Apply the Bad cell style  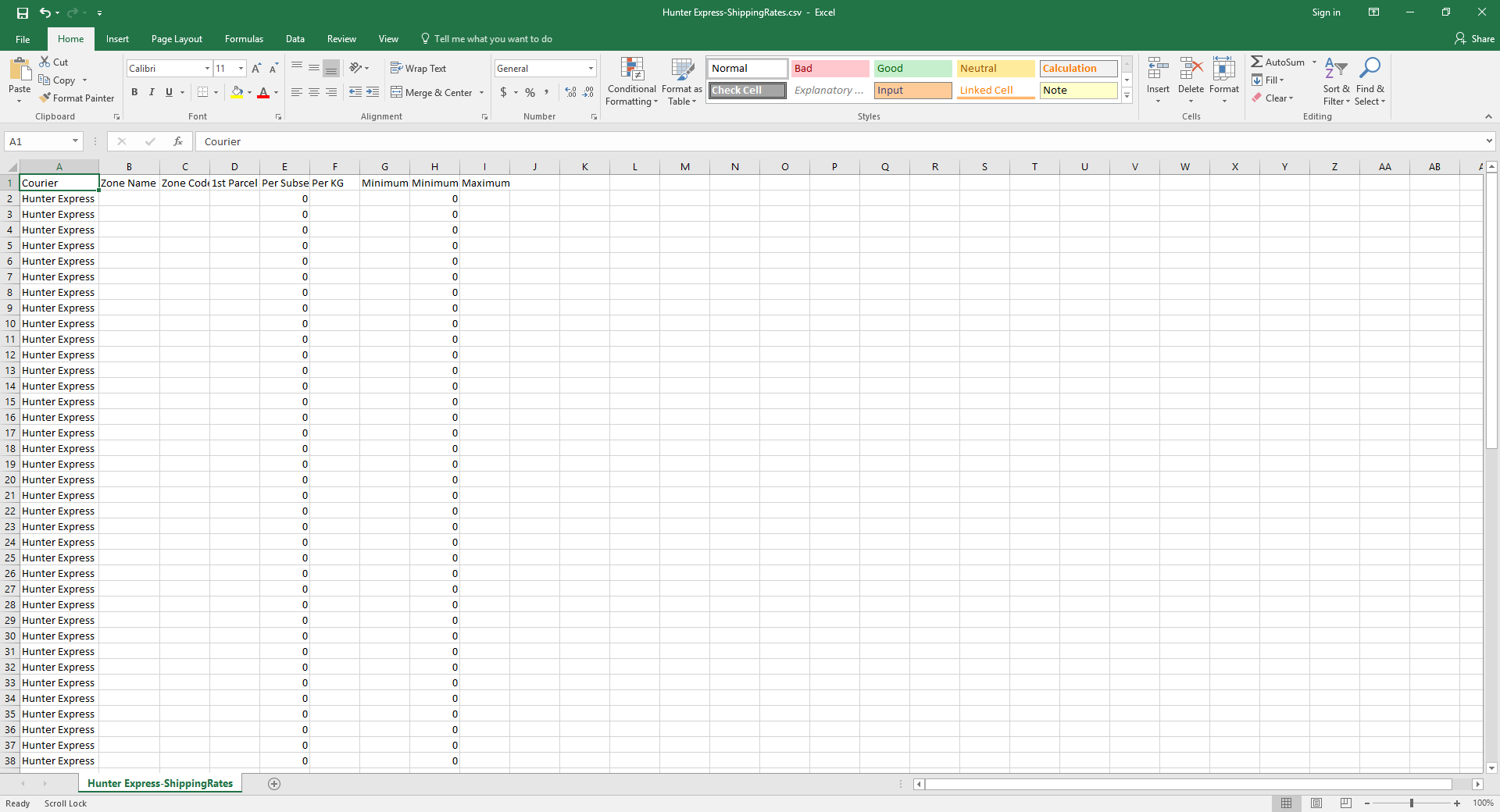(830, 68)
